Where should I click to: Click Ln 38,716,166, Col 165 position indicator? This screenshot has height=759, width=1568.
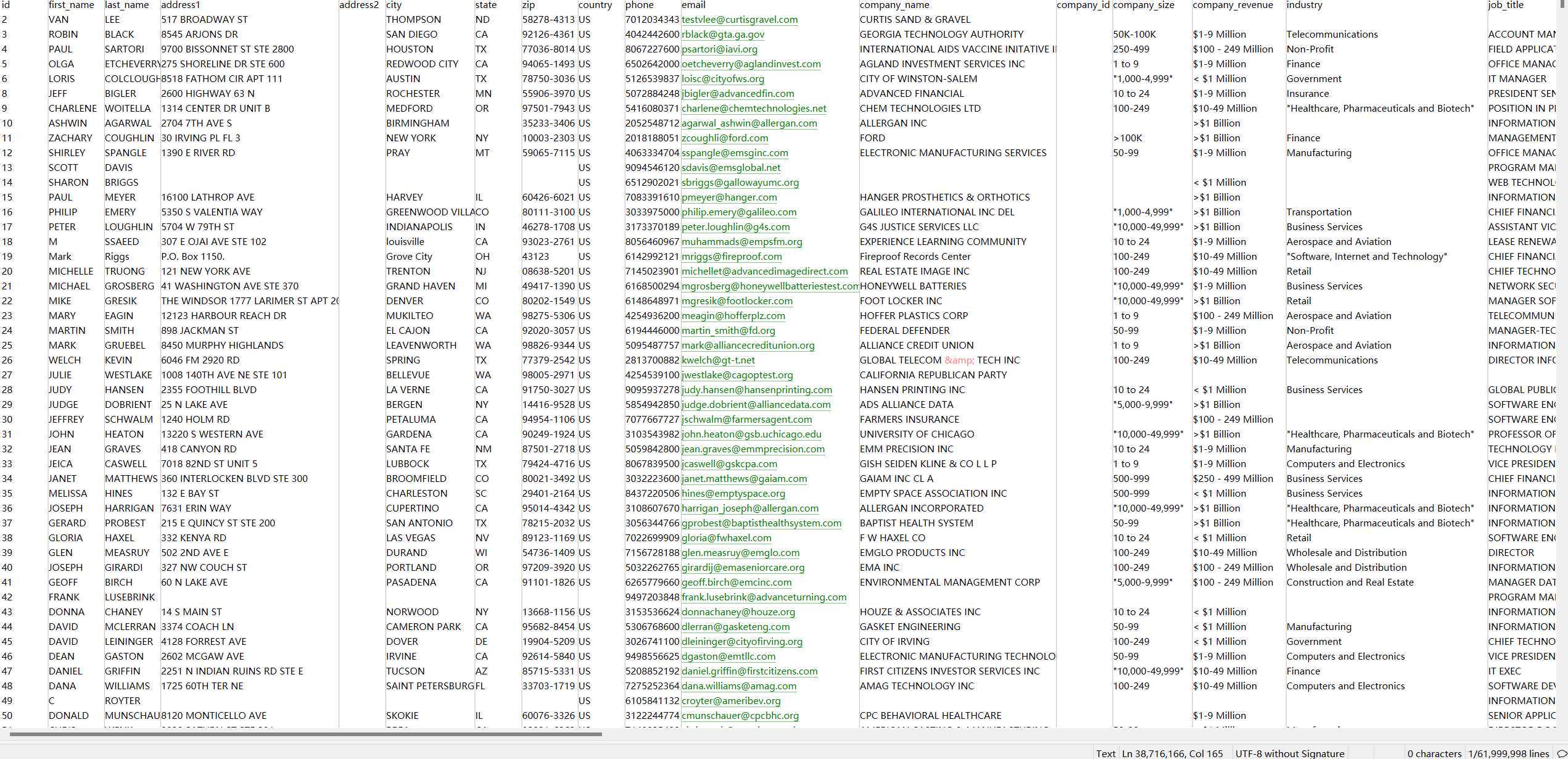[x=1172, y=753]
